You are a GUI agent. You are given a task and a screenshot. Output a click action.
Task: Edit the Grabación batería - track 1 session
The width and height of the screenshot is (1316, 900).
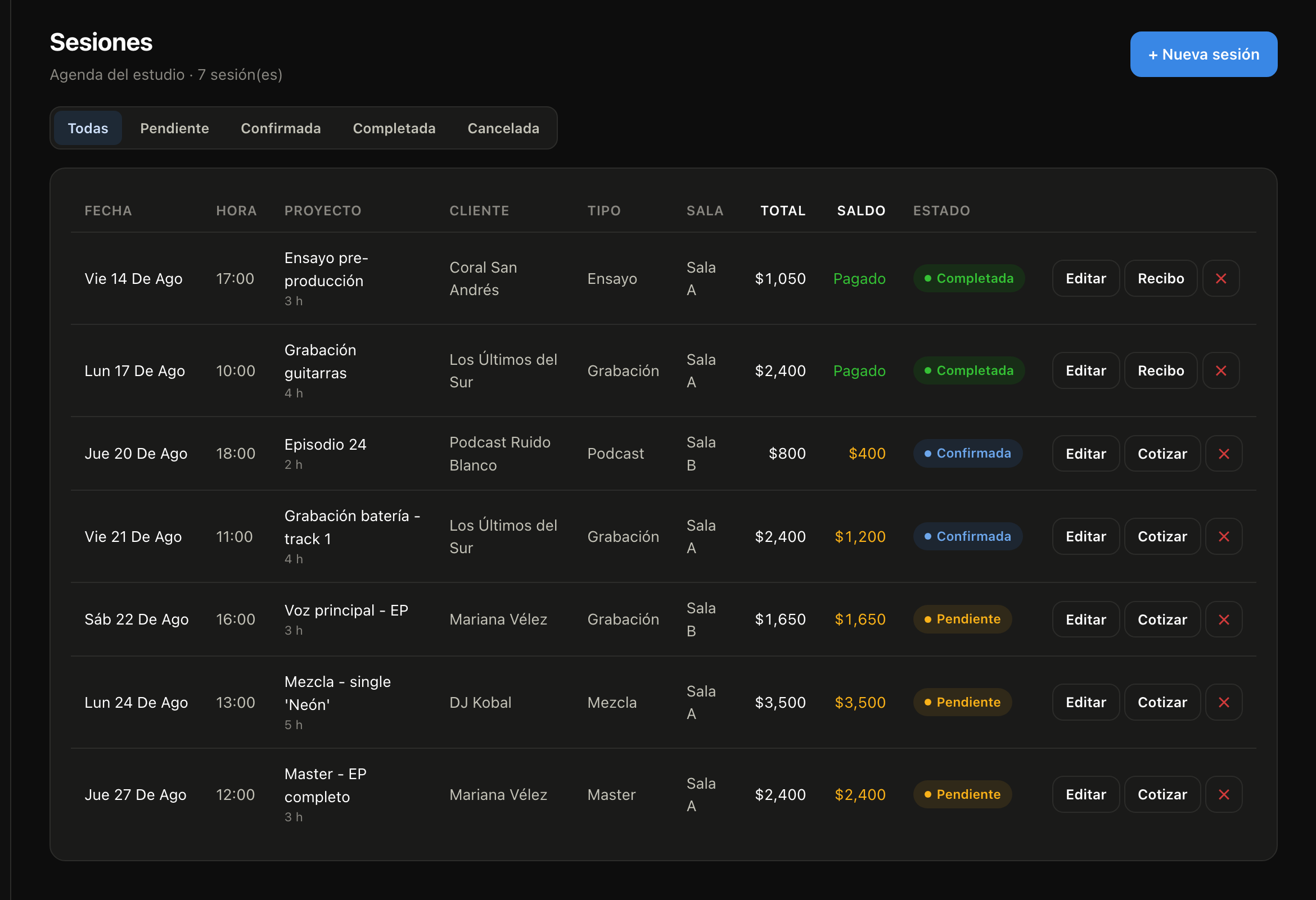pyautogui.click(x=1085, y=537)
